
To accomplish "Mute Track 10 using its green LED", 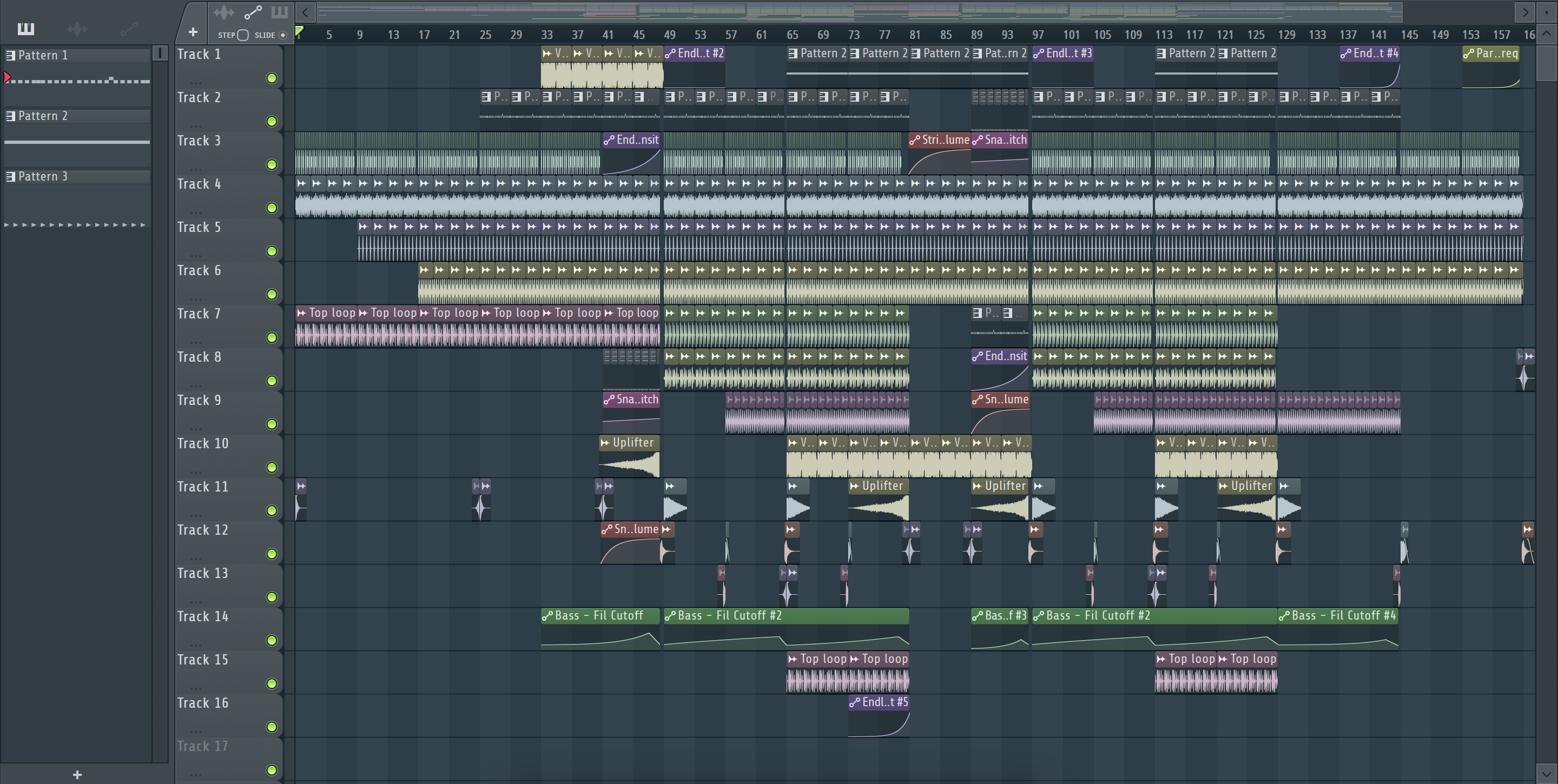I will point(272,467).
